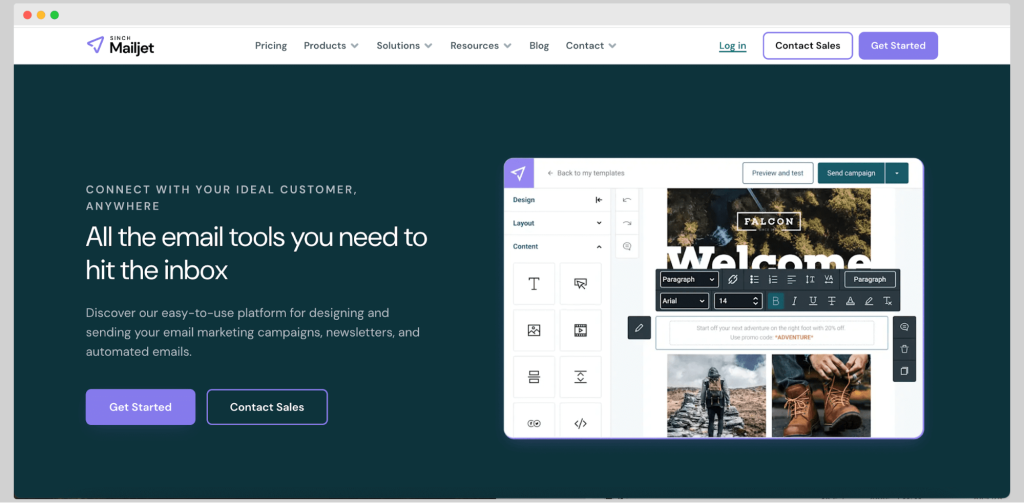This screenshot has height=503, width=1024.
Task: Click the line height icon
Action: click(810, 280)
